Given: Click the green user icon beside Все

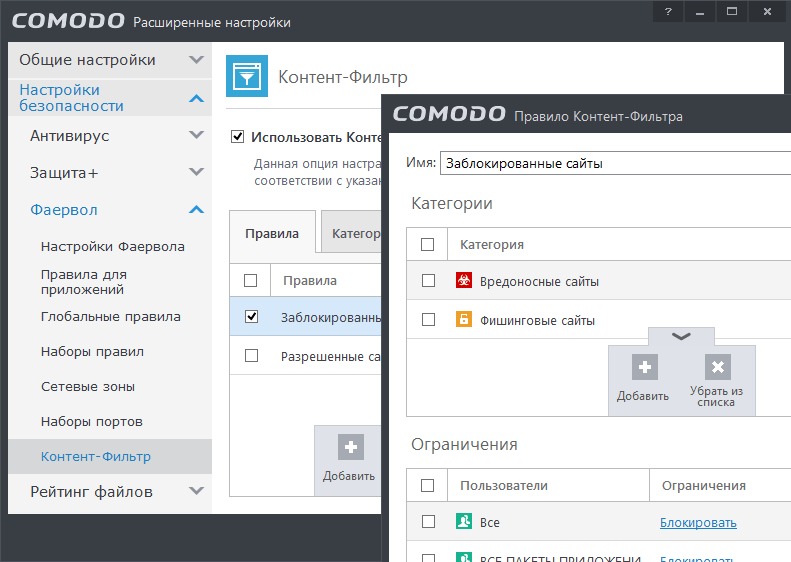Looking at the screenshot, I should tap(464, 521).
